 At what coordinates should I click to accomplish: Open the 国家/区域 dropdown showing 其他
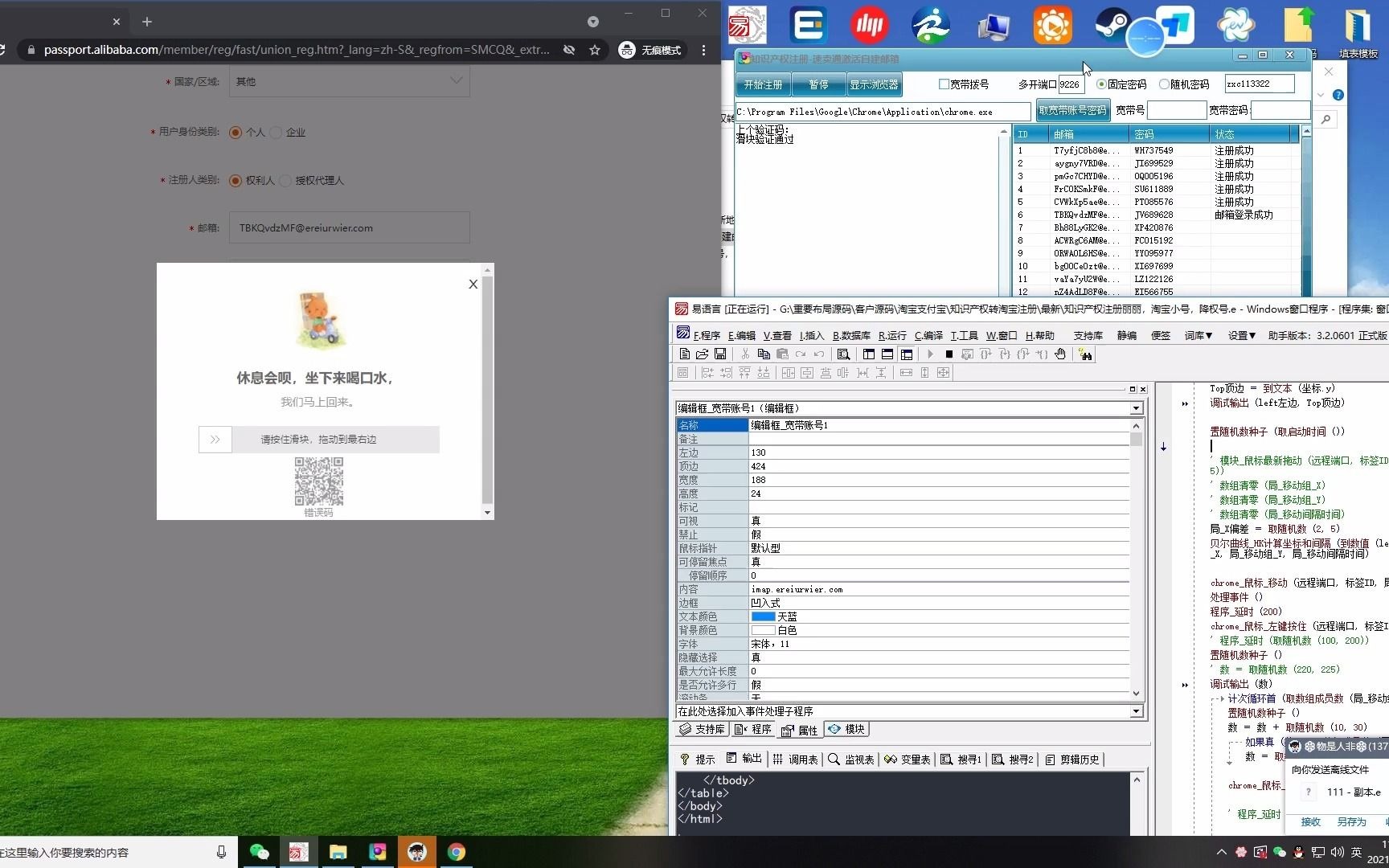tap(350, 81)
